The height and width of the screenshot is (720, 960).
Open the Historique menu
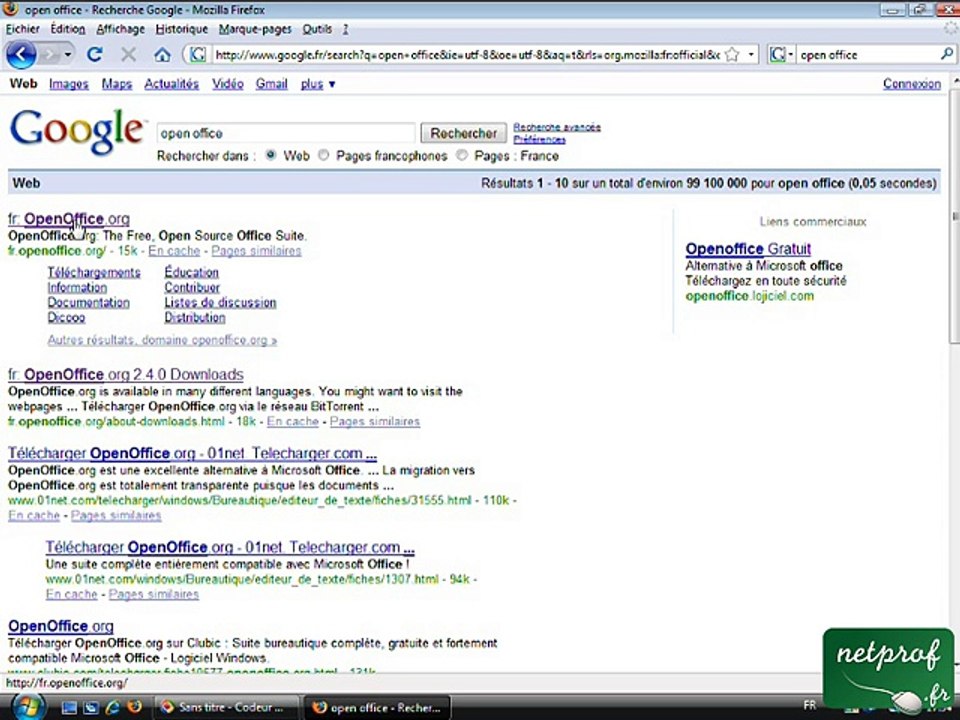[181, 29]
